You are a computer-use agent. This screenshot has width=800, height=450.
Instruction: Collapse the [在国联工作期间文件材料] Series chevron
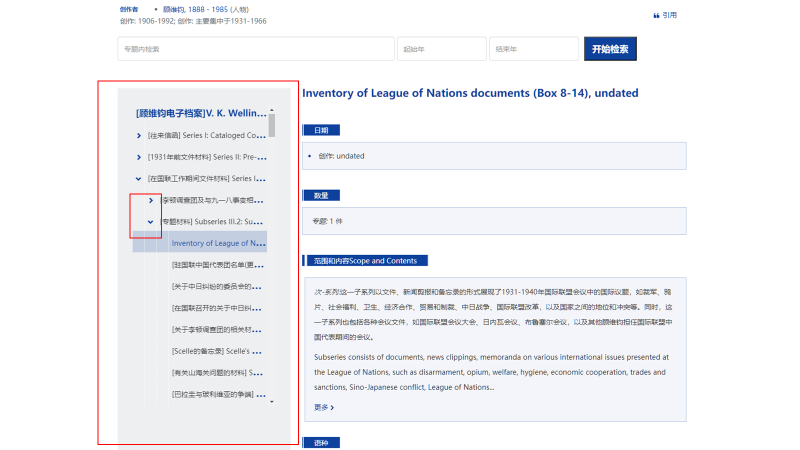click(x=138, y=179)
